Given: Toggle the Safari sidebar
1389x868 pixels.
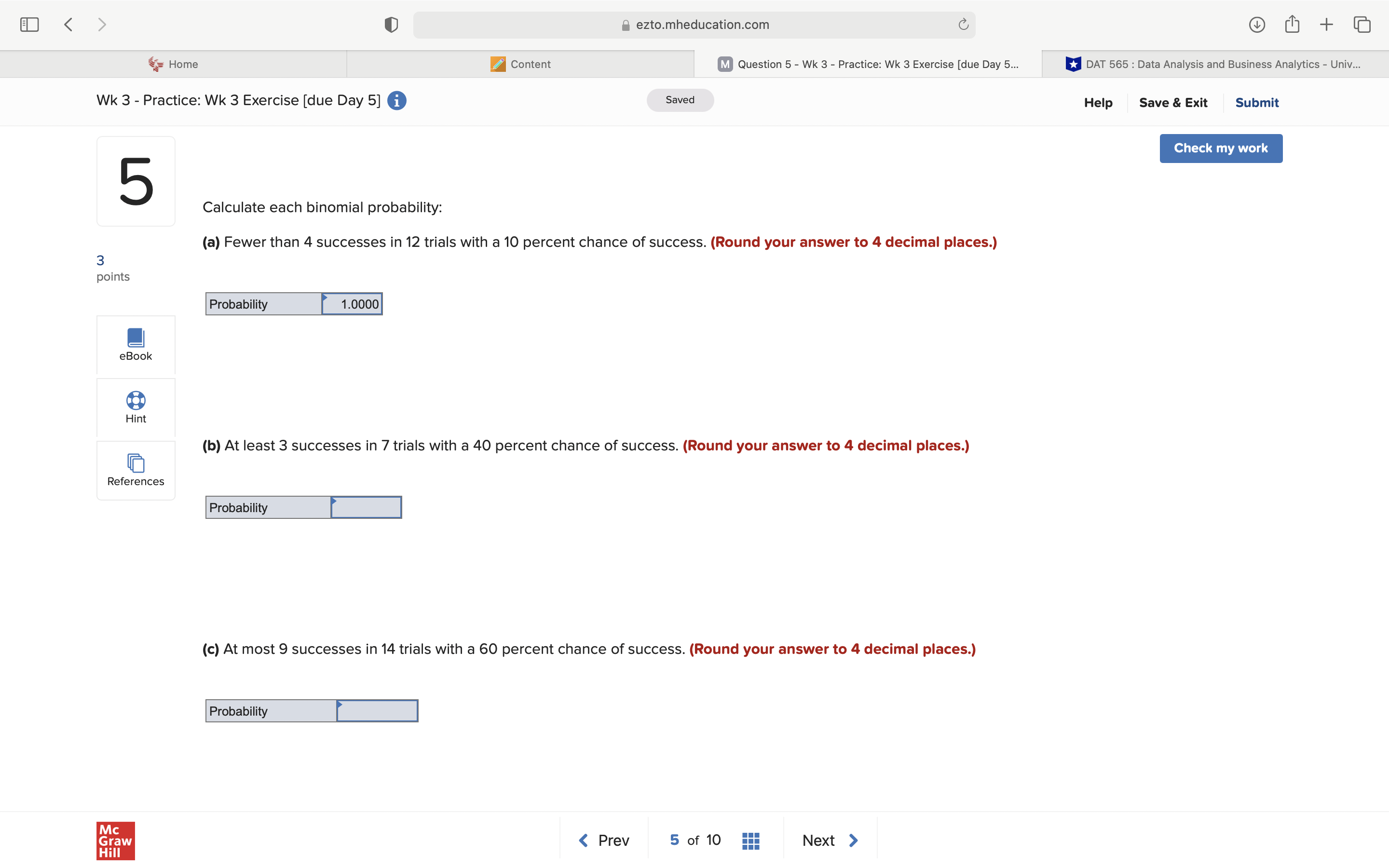Looking at the screenshot, I should tap(29, 24).
